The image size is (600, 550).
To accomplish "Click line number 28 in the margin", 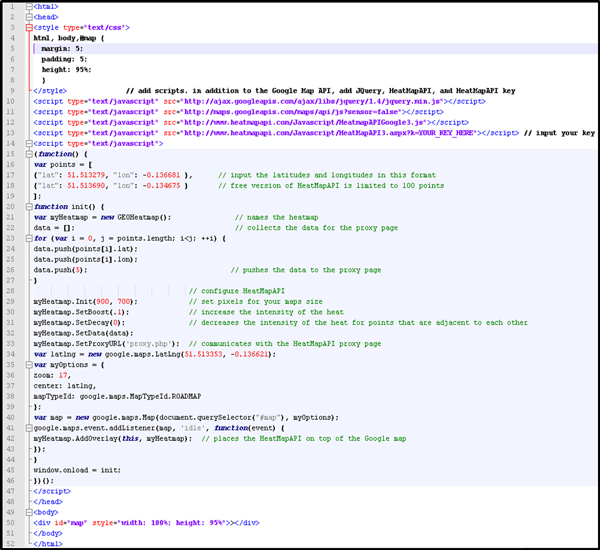I will pos(10,291).
